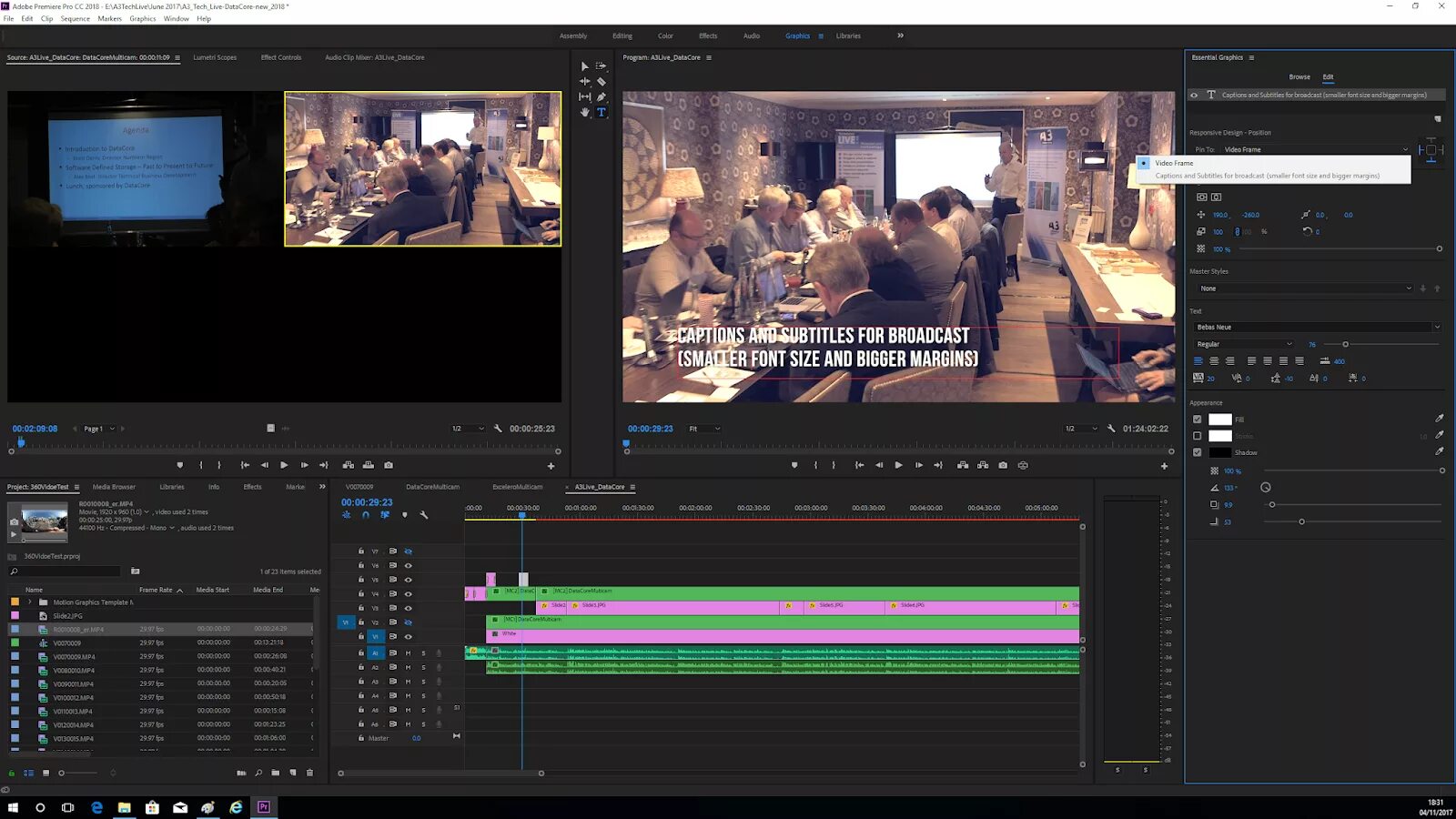
Task: Expand the Master Styles None dropdown
Action: click(1305, 288)
